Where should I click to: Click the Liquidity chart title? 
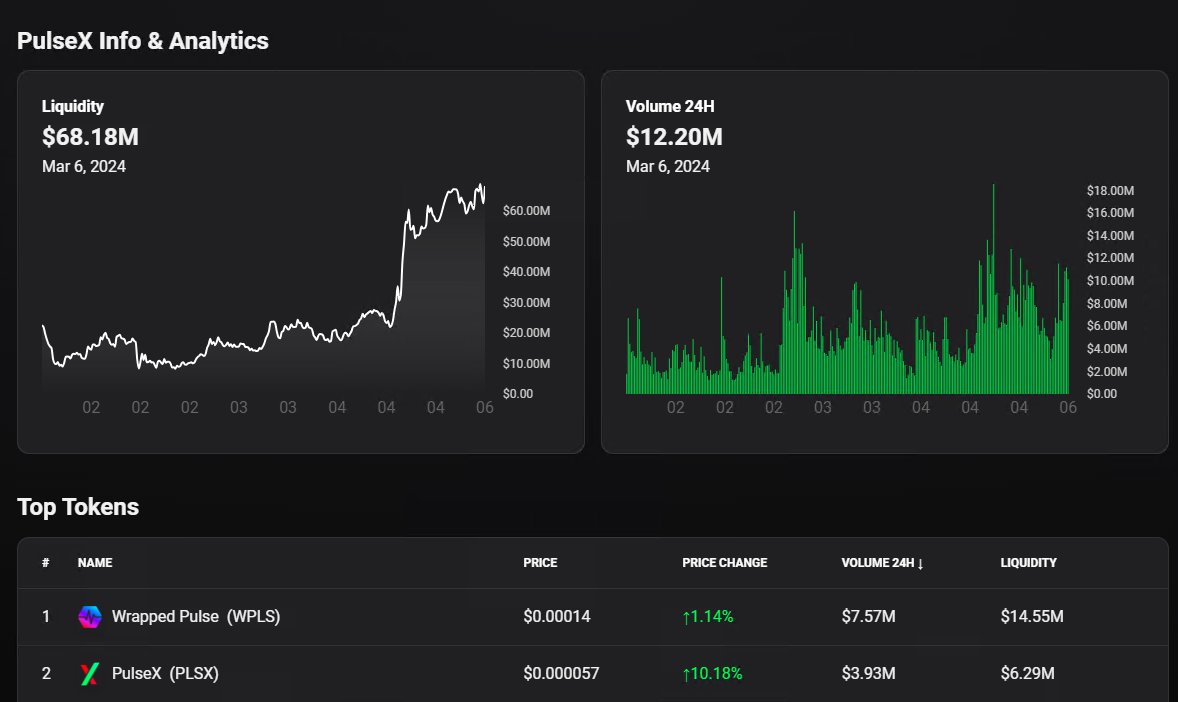coord(73,106)
